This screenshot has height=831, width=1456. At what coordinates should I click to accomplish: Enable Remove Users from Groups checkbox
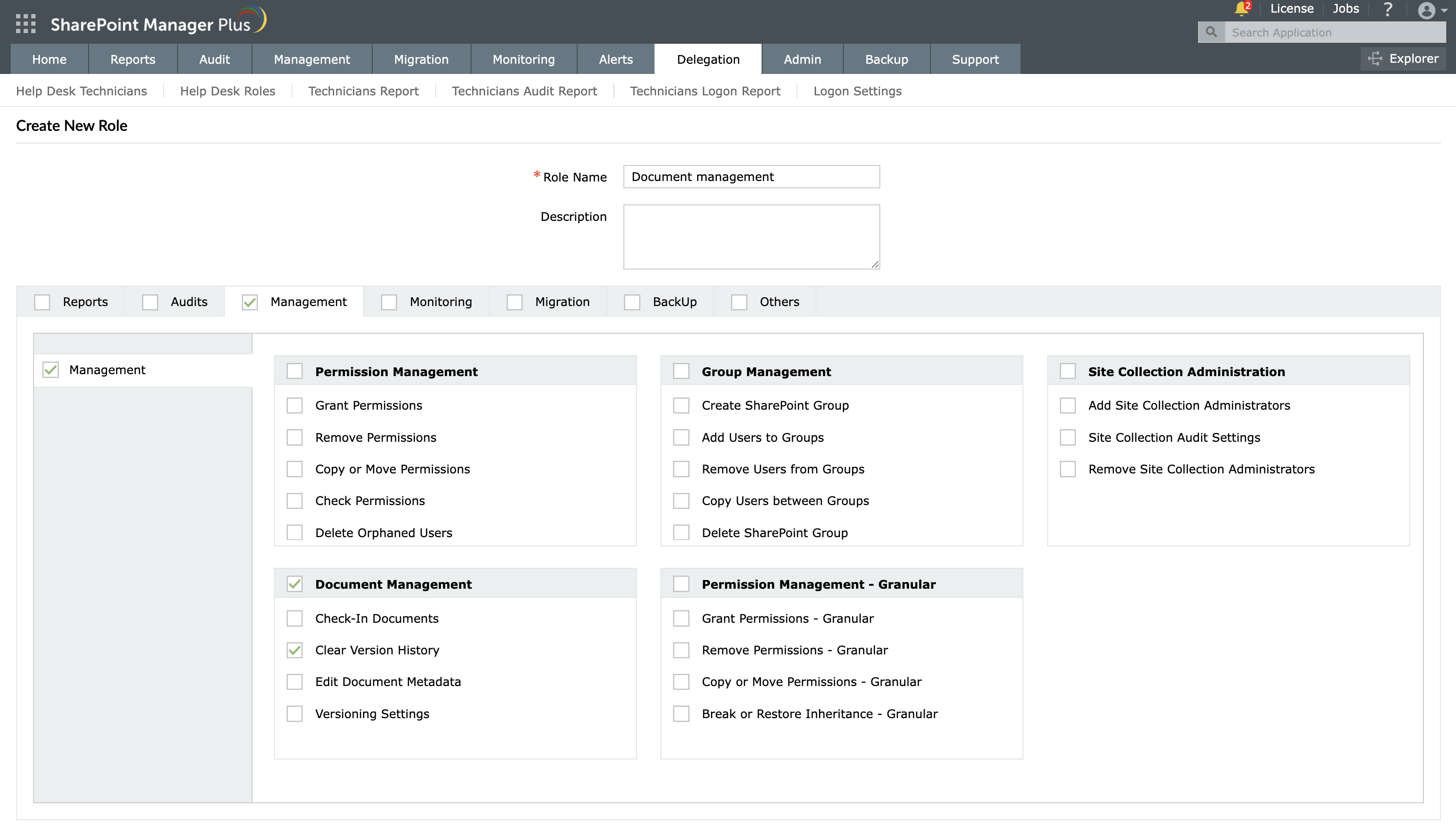pos(681,469)
